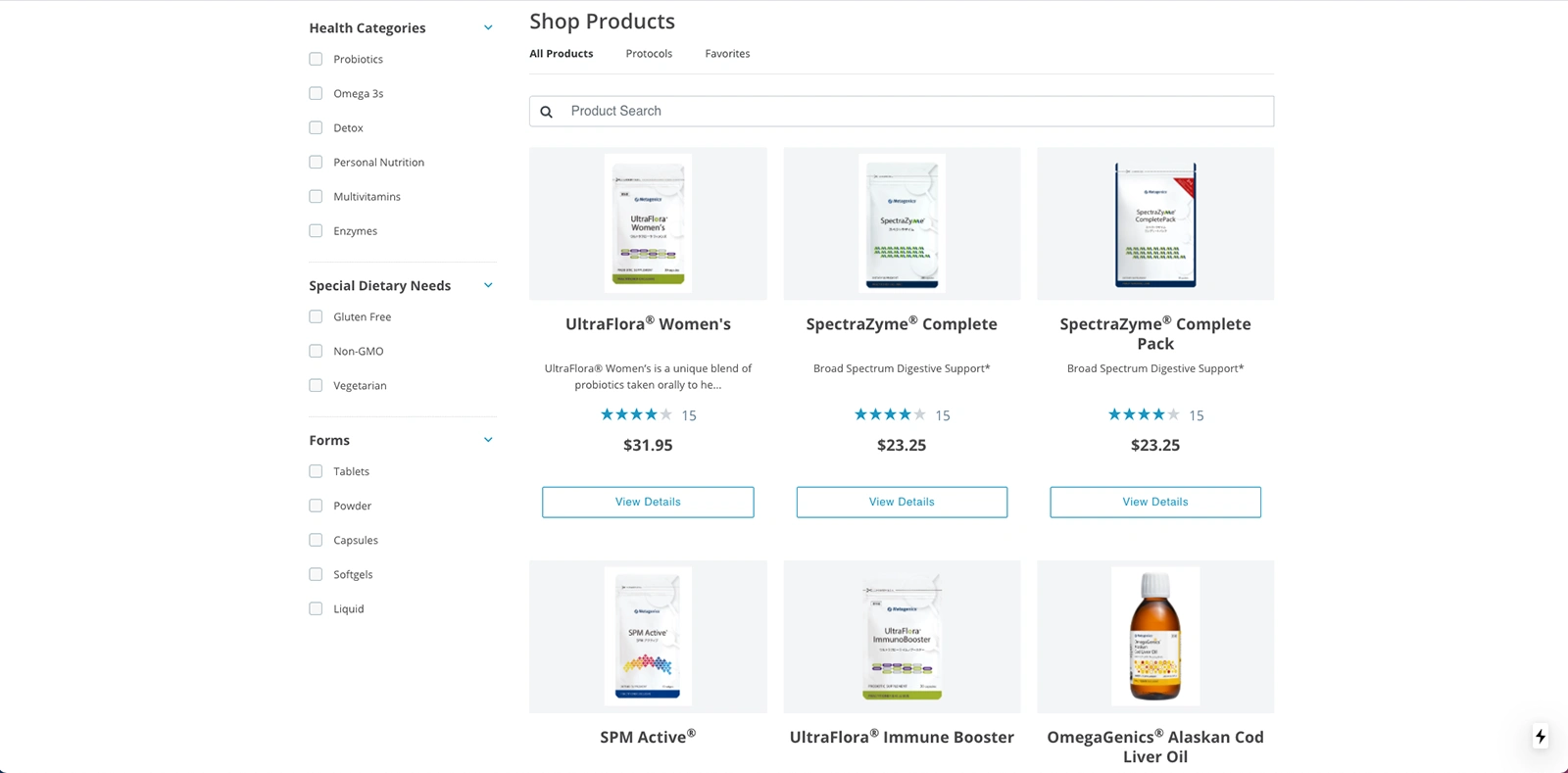Click the Product Search field

(911, 111)
